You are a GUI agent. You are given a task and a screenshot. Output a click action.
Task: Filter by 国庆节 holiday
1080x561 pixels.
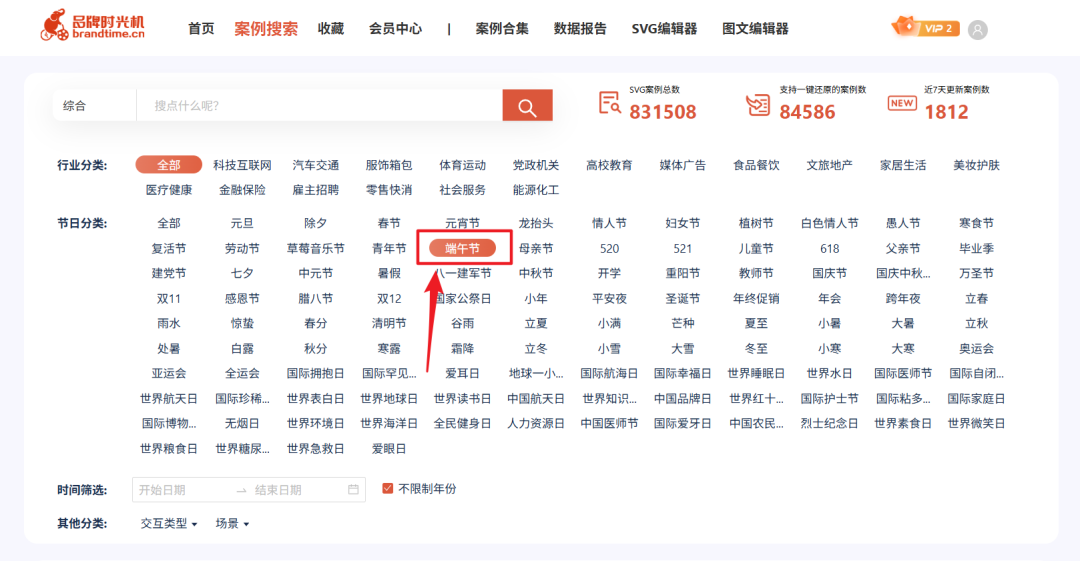830,274
